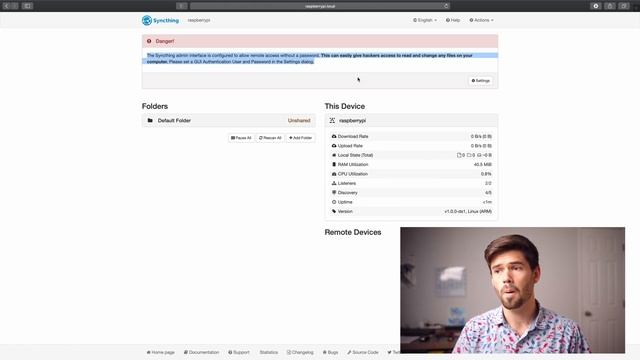Click the Remote Devices heading
640x360 pixels.
(353, 232)
